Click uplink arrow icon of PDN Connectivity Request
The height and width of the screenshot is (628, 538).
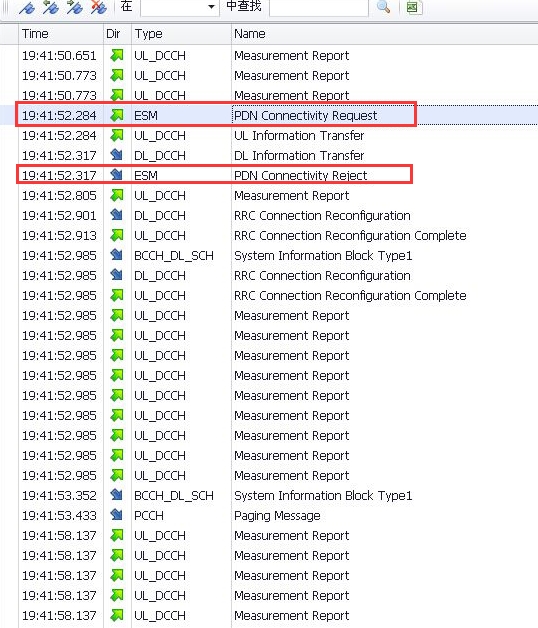(117, 115)
